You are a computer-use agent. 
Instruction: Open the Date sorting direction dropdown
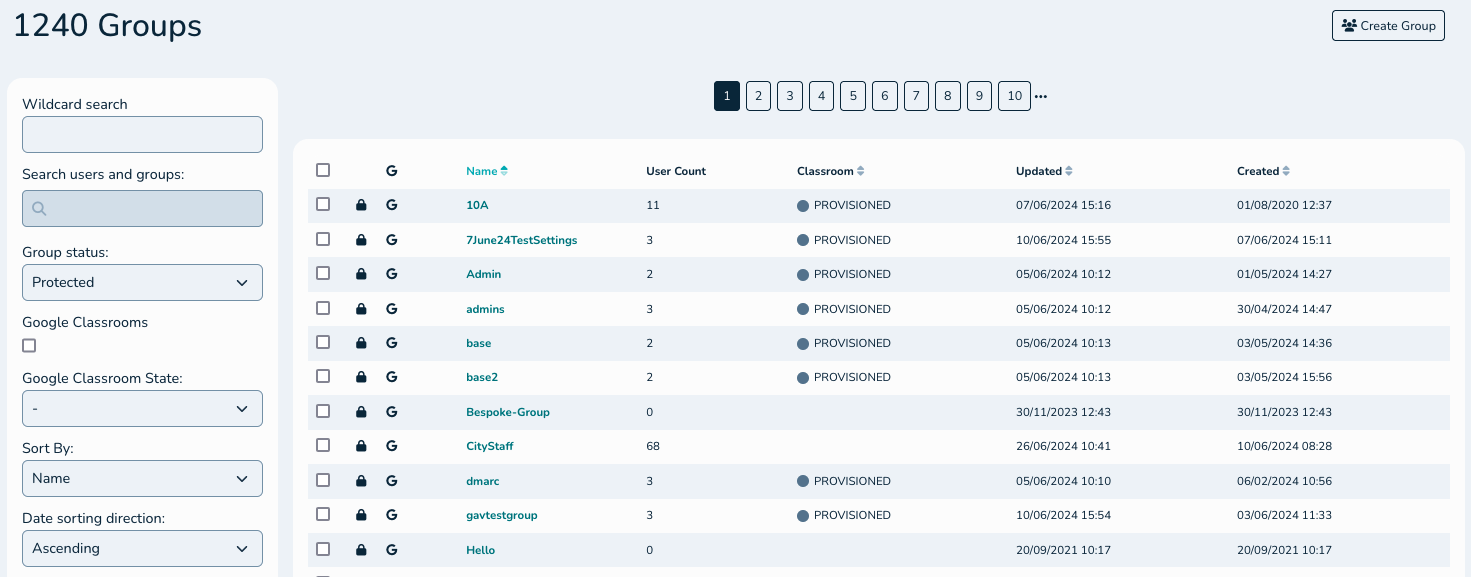pyautogui.click(x=142, y=549)
